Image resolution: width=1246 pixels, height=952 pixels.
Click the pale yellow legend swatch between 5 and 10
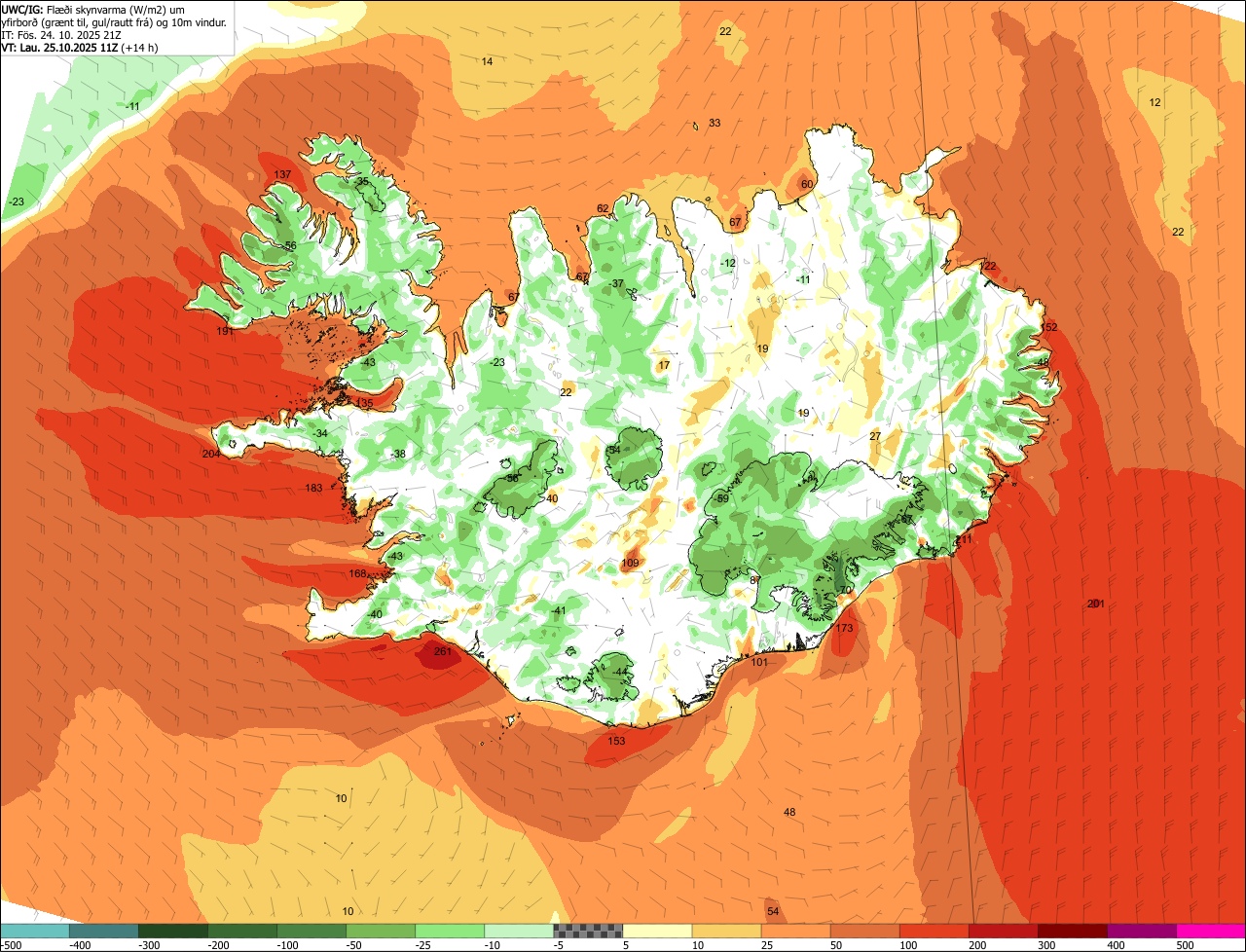click(657, 931)
